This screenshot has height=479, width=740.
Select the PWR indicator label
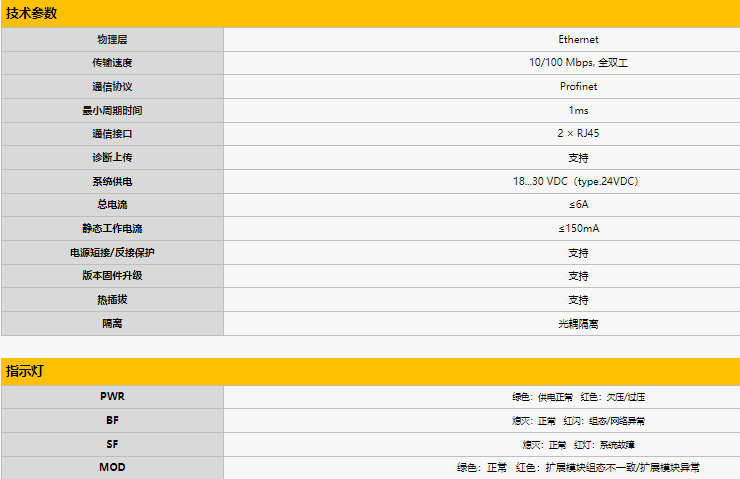point(112,397)
